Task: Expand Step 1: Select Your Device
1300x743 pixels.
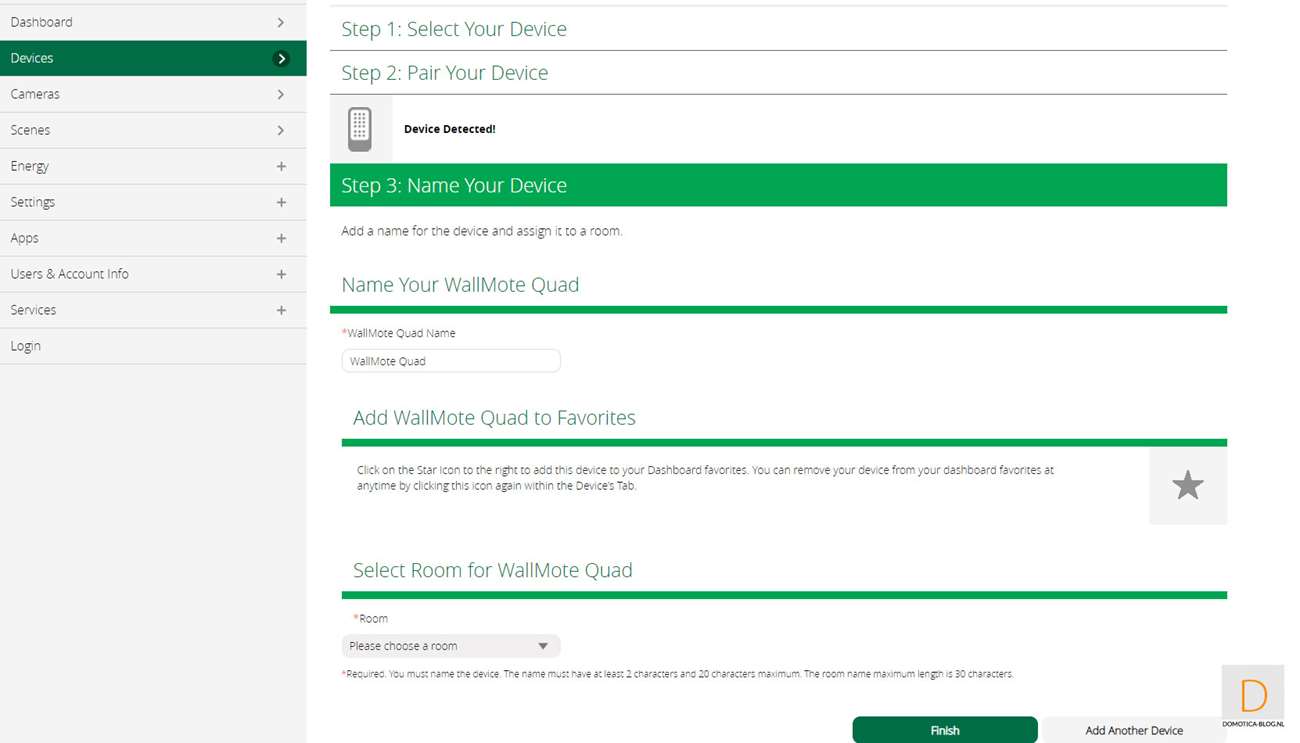Action: point(454,29)
